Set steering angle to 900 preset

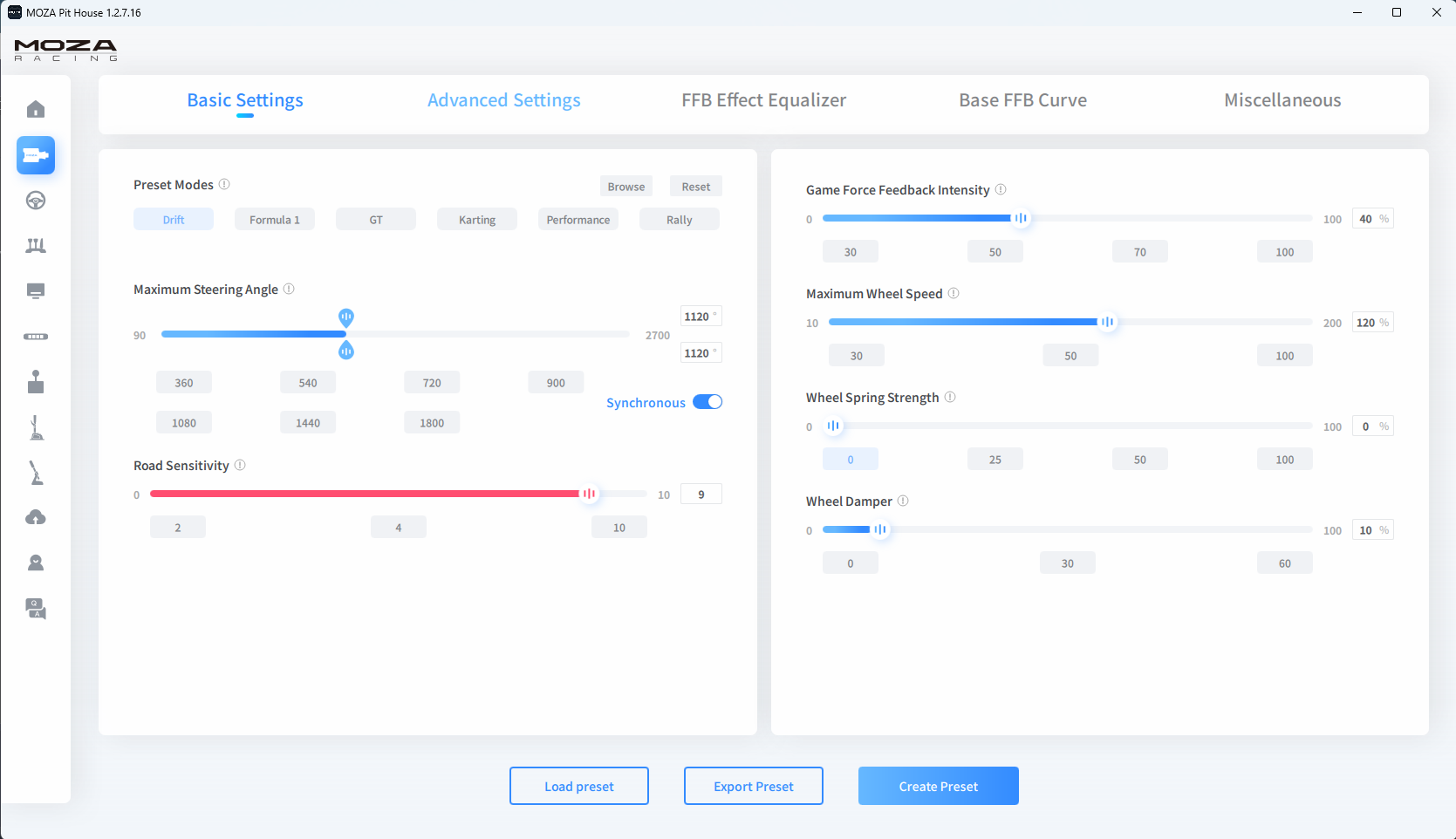pos(556,383)
